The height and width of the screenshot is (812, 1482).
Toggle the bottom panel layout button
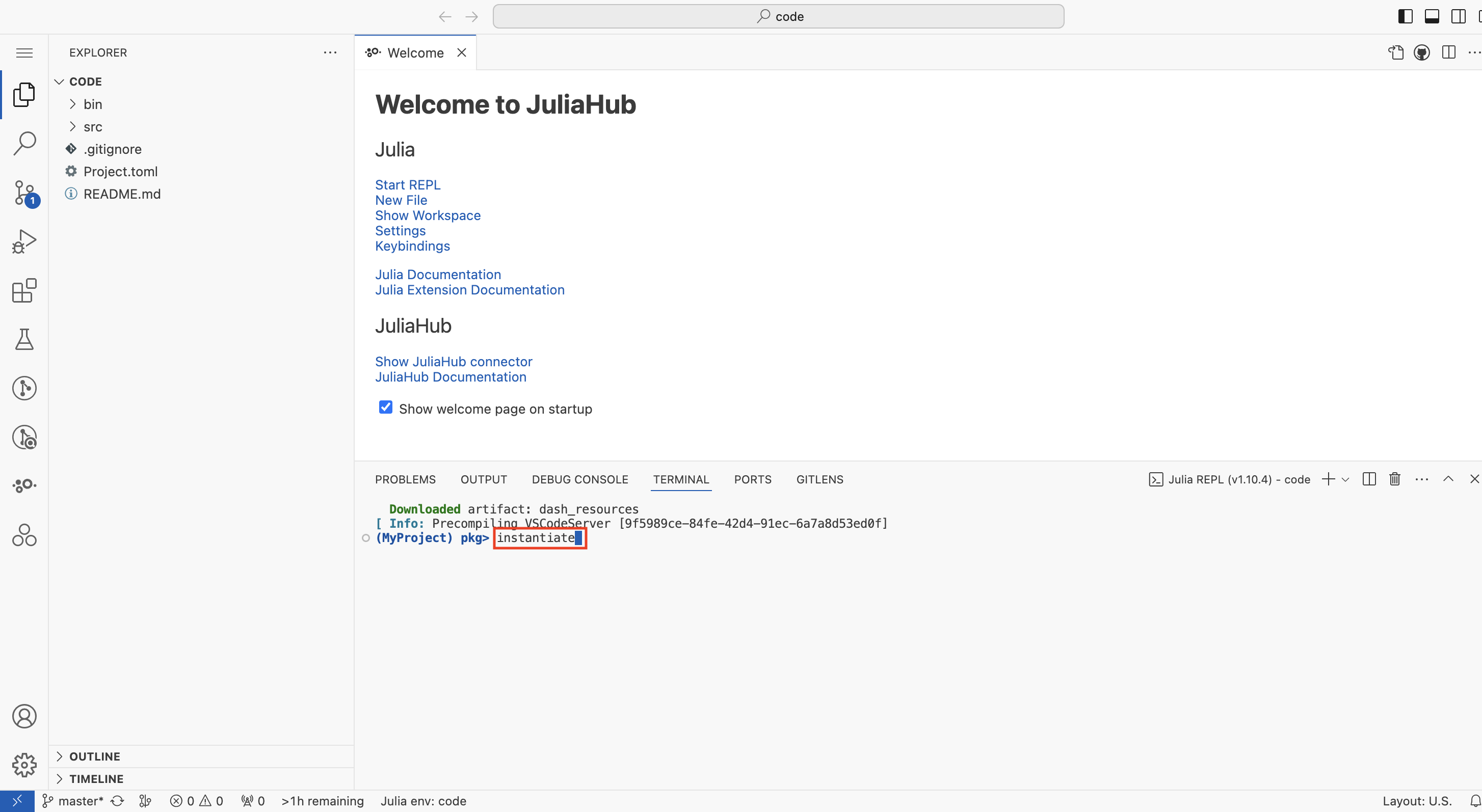click(x=1432, y=16)
